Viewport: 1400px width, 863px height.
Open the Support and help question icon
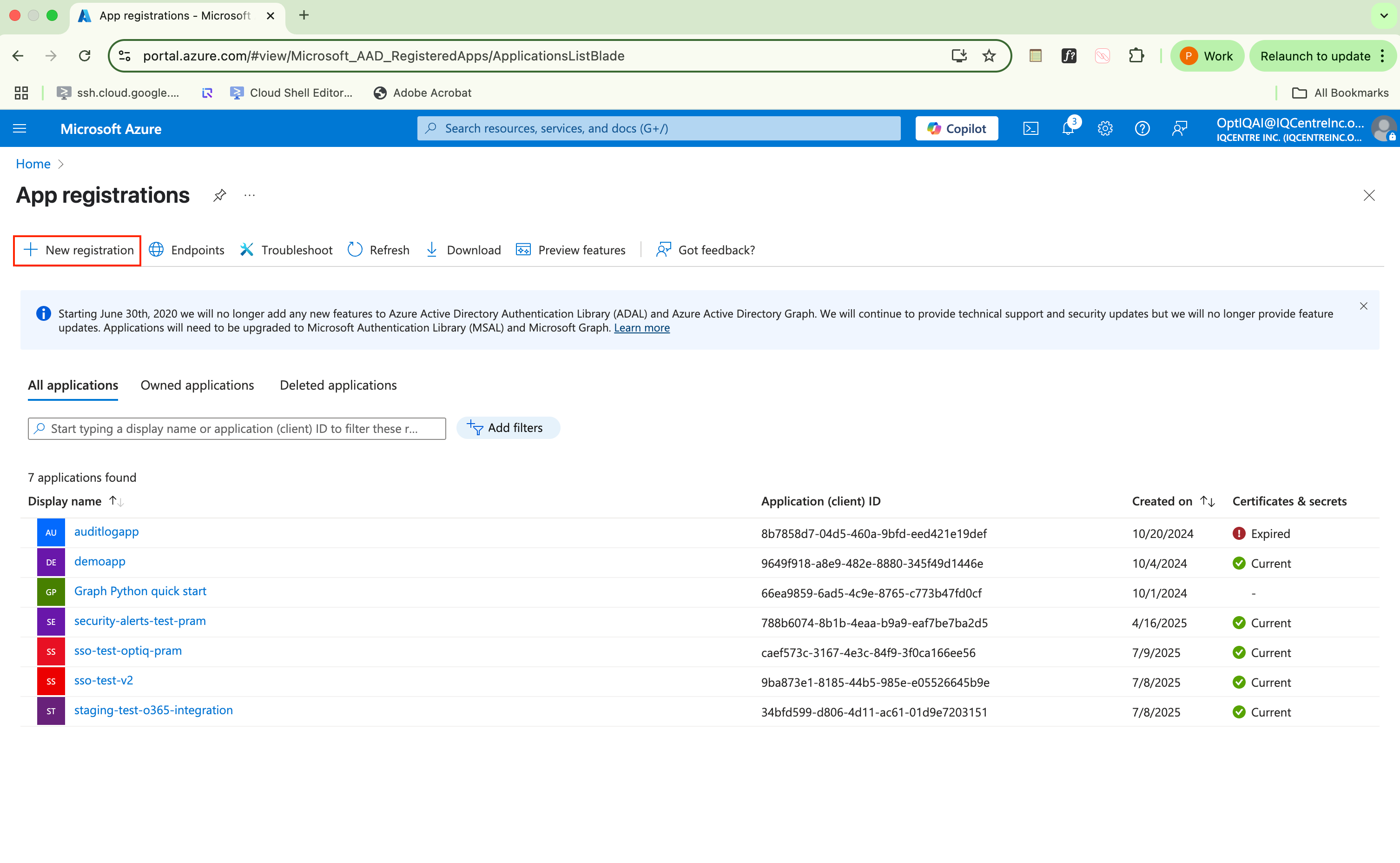click(x=1142, y=128)
